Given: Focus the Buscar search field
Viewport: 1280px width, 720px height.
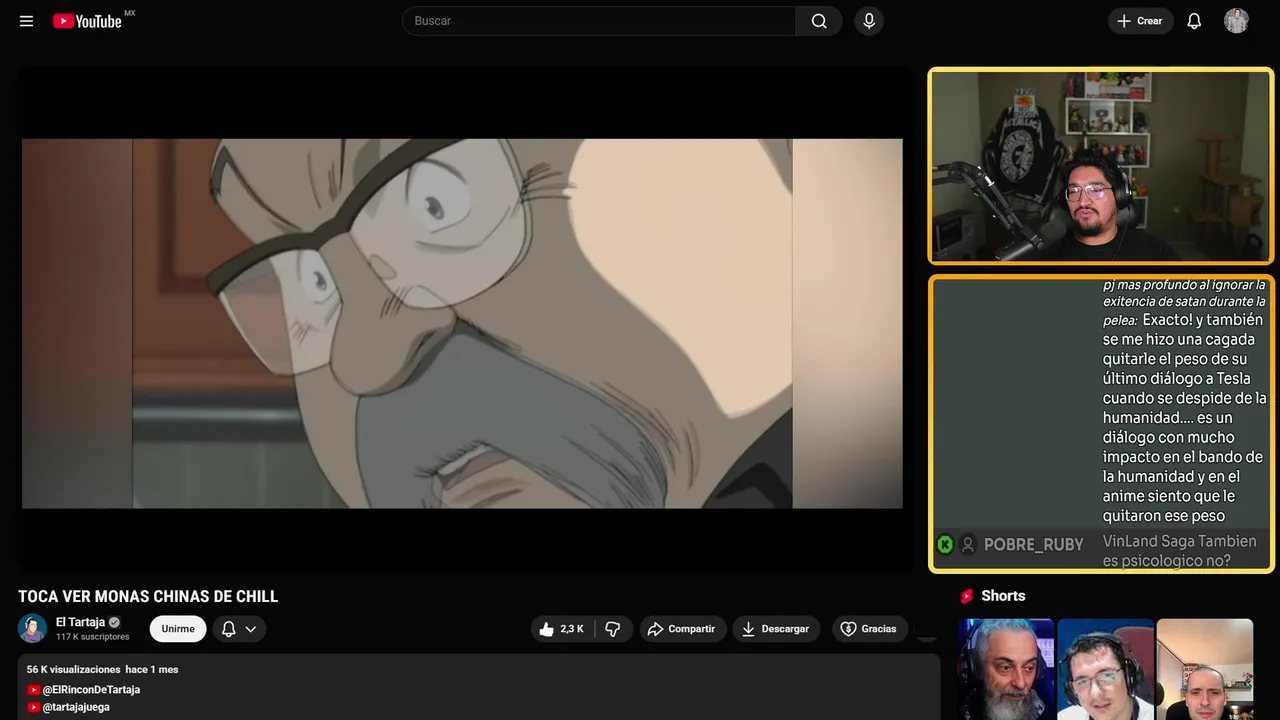Looking at the screenshot, I should click(599, 21).
